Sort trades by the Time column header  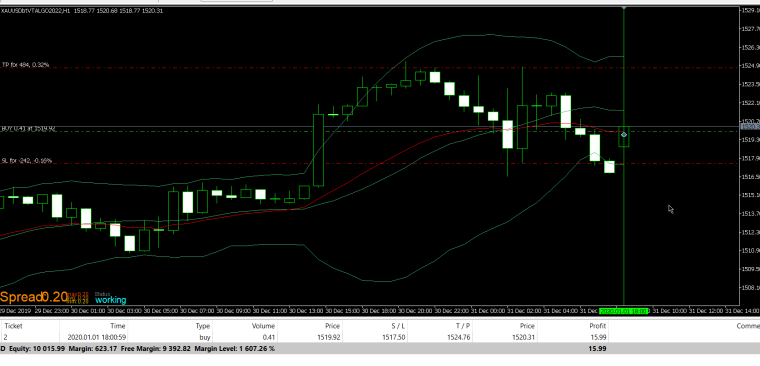pos(117,326)
